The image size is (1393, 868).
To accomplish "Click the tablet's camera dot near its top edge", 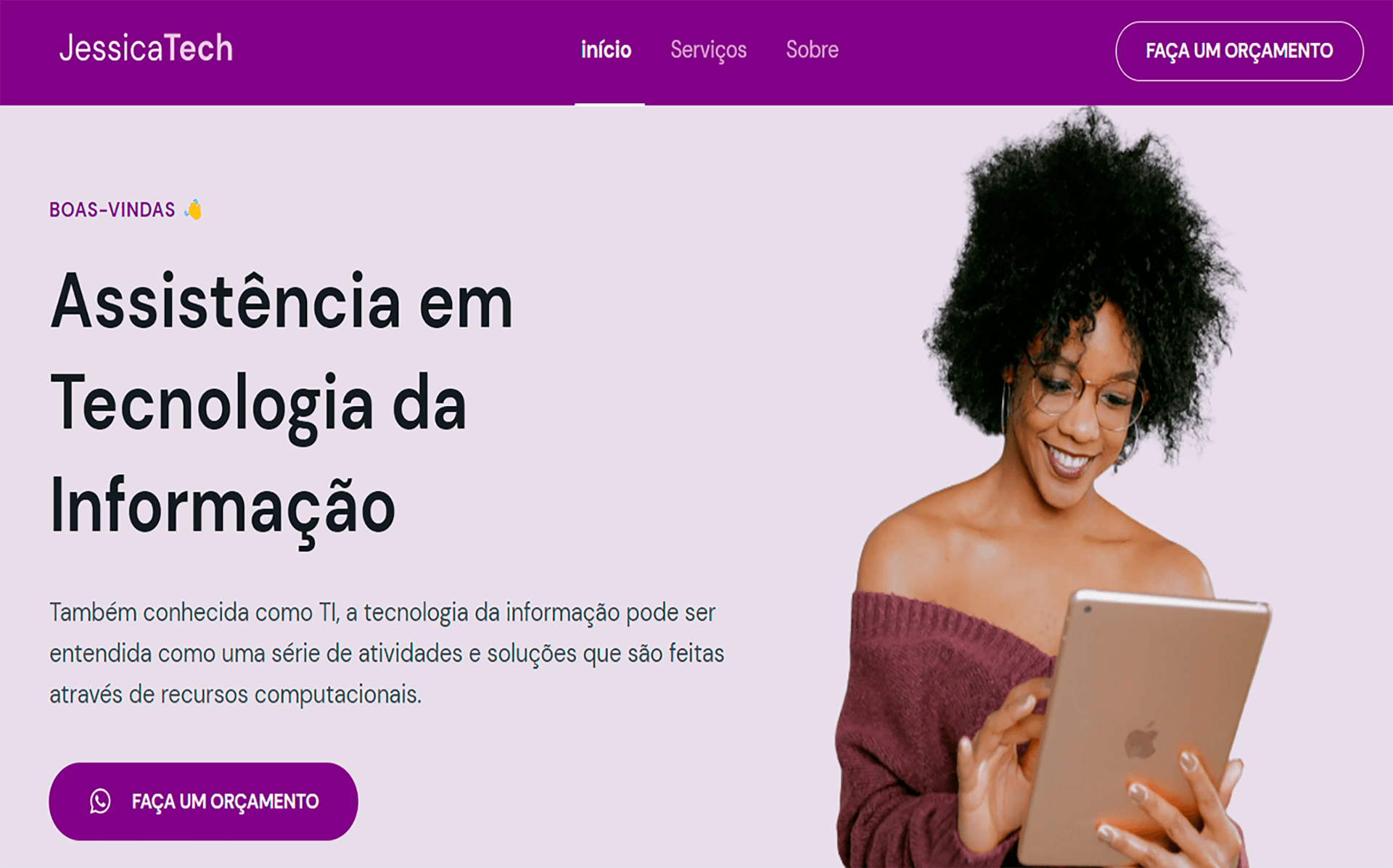I will [1088, 610].
